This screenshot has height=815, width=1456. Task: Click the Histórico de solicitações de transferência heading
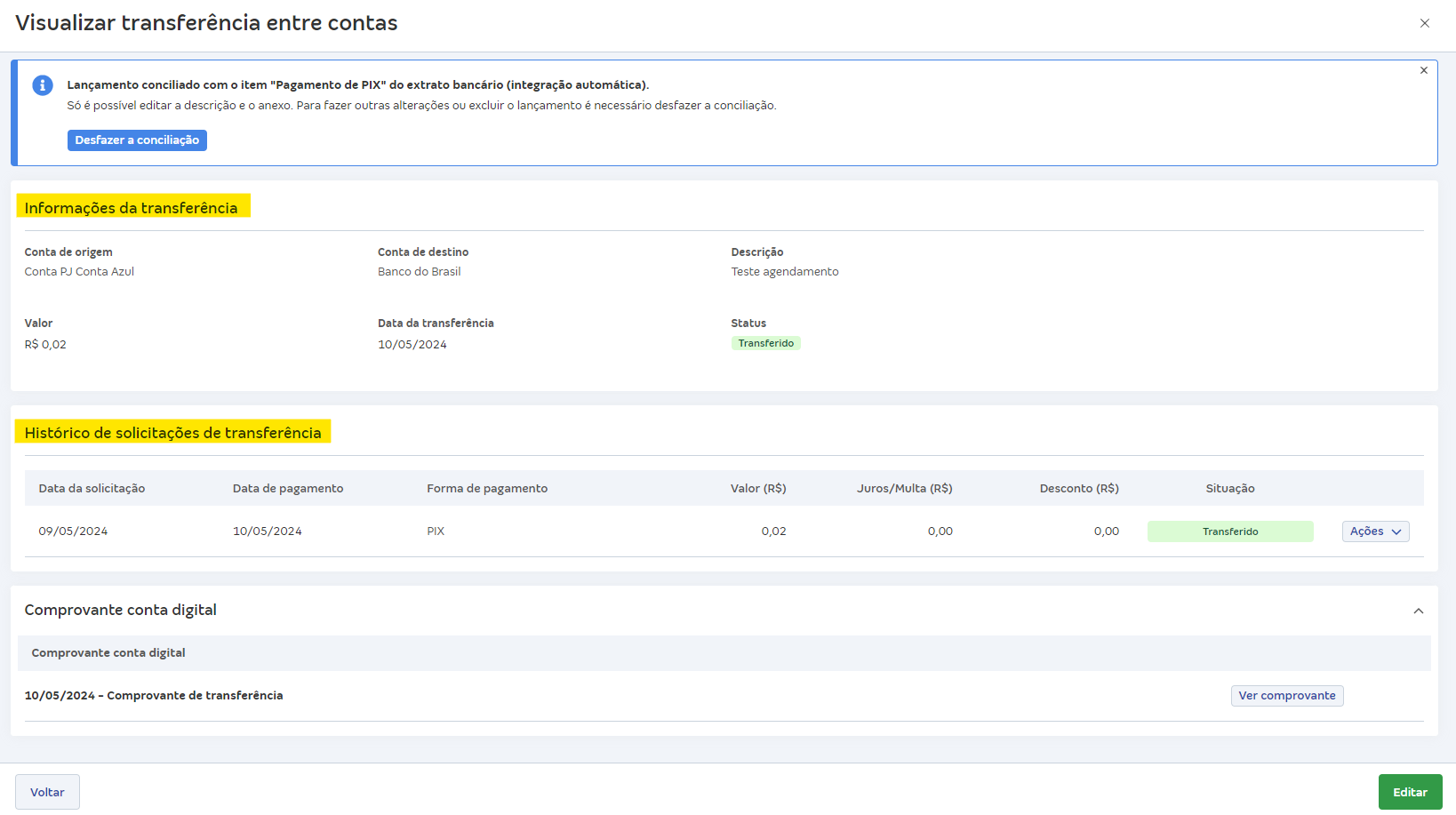(x=173, y=433)
